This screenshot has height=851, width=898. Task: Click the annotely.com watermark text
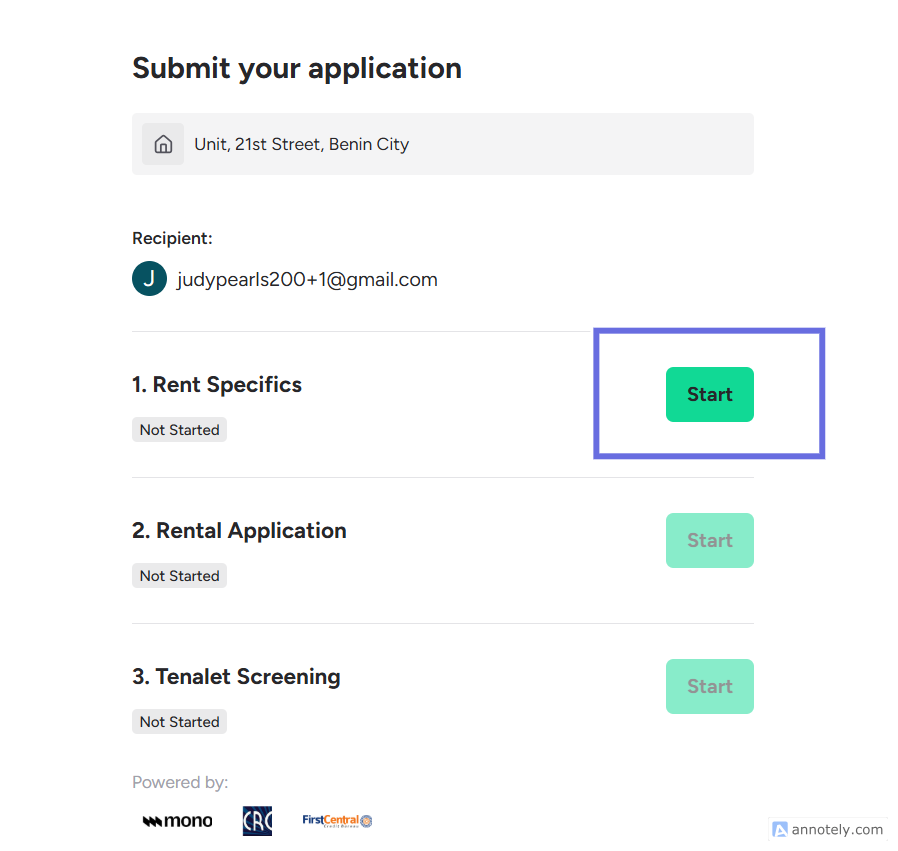(837, 829)
